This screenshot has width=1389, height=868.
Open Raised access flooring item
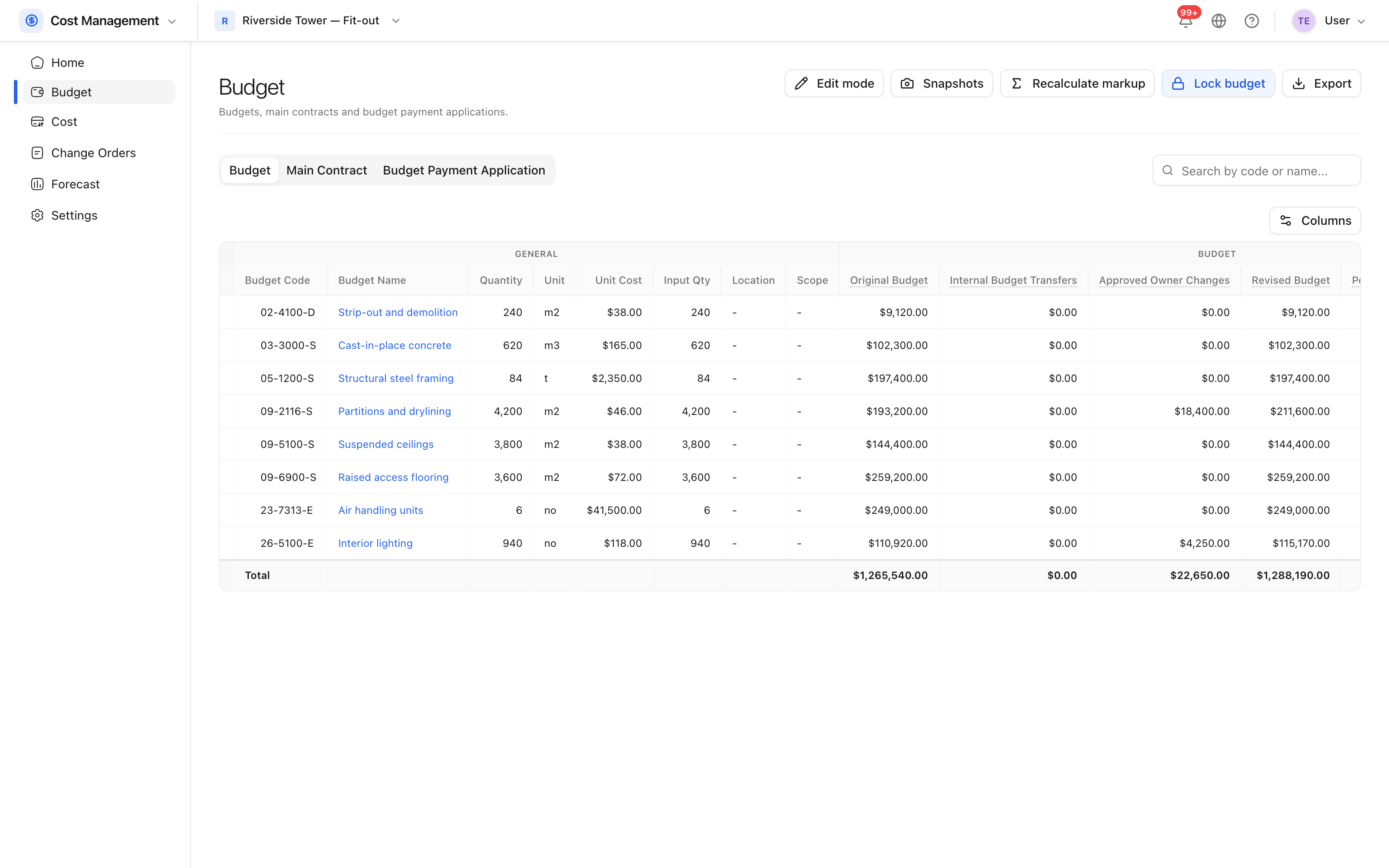393,477
